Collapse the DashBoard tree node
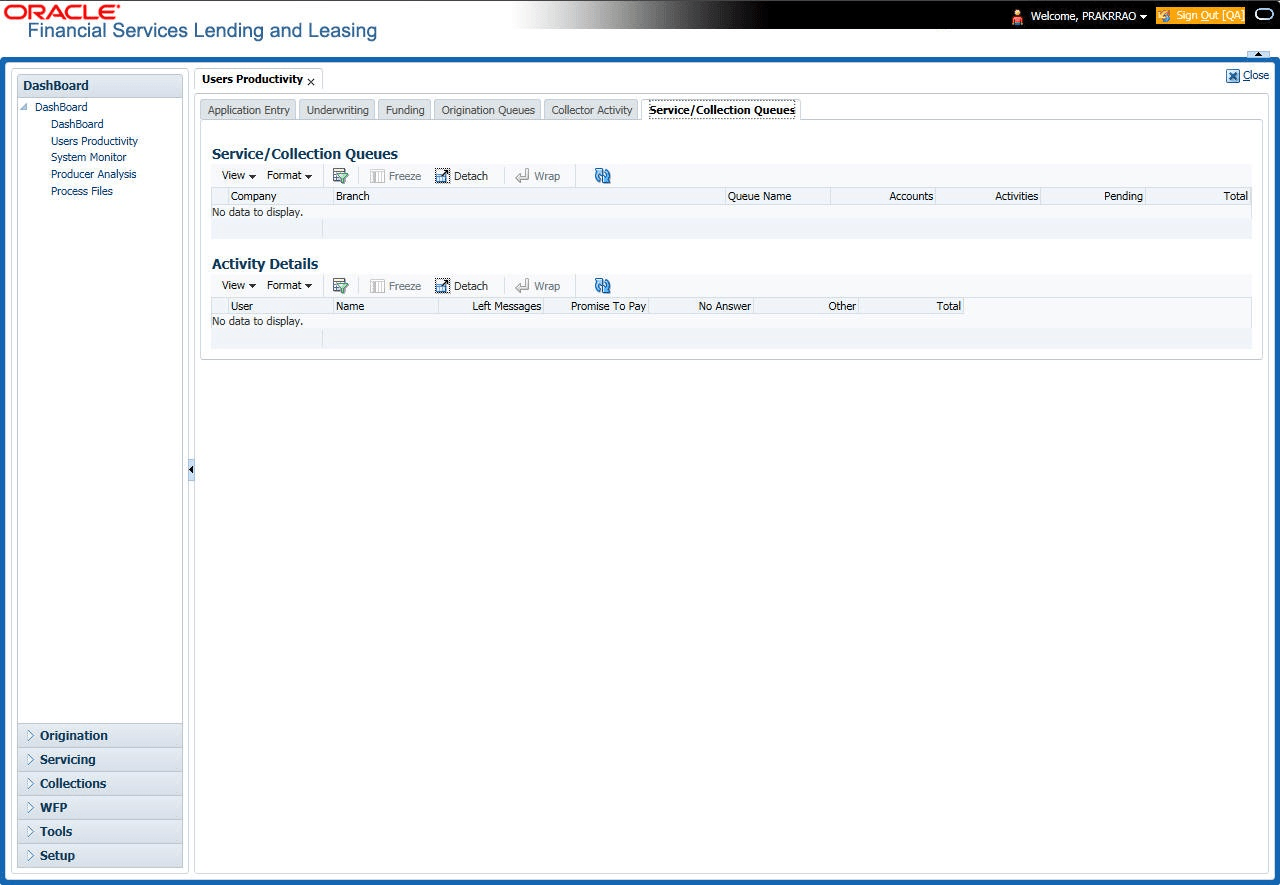Screen dimensions: 1280x885 [x=25, y=107]
